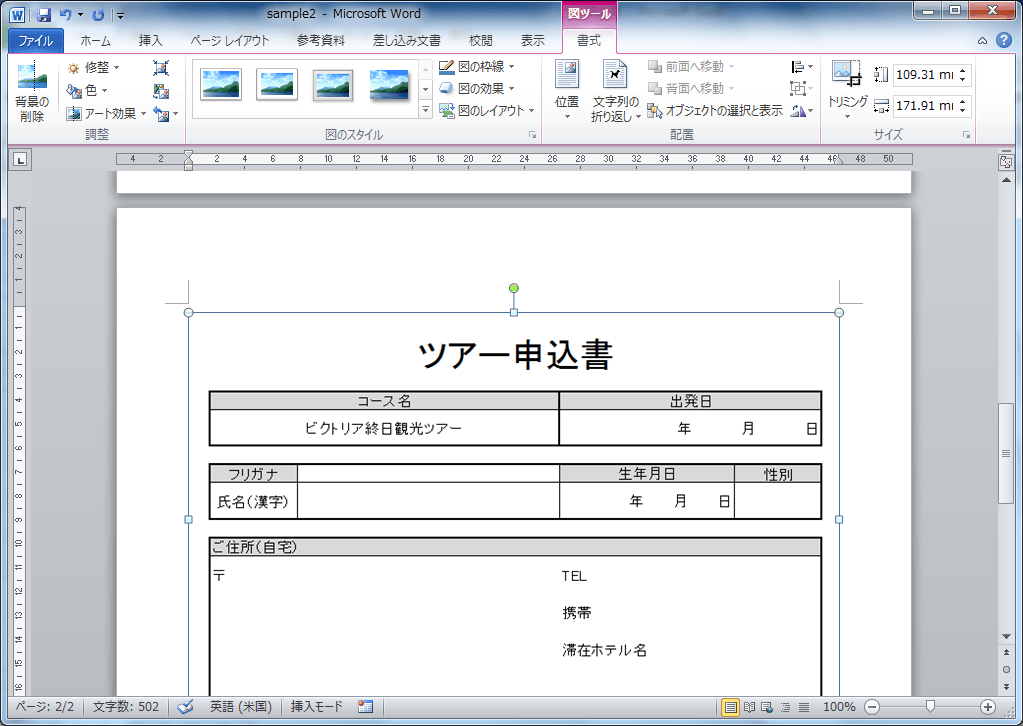Open Customize Quick Access Toolbar dropdown
The width and height of the screenshot is (1023, 726).
(x=120, y=15)
